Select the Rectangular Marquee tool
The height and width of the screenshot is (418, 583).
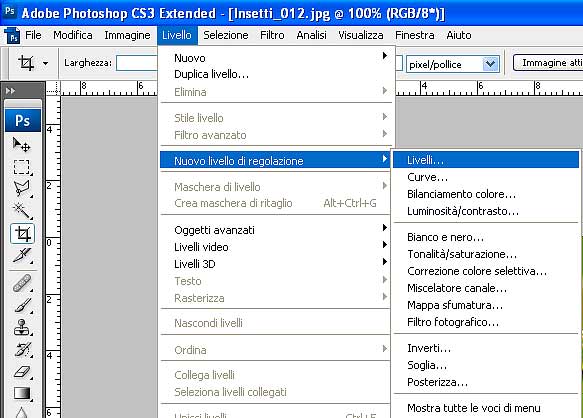(22, 167)
